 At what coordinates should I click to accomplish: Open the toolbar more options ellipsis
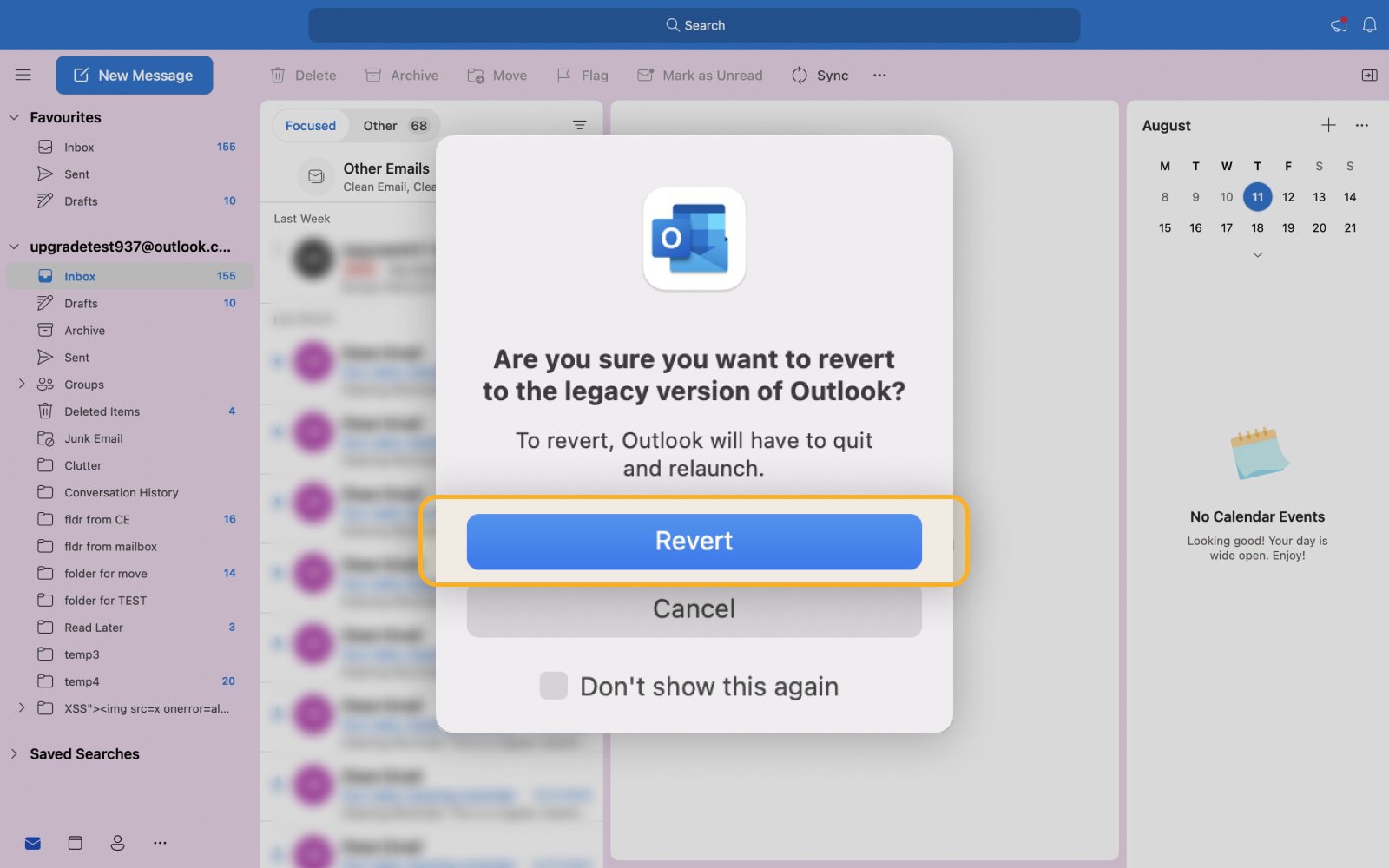point(879,76)
